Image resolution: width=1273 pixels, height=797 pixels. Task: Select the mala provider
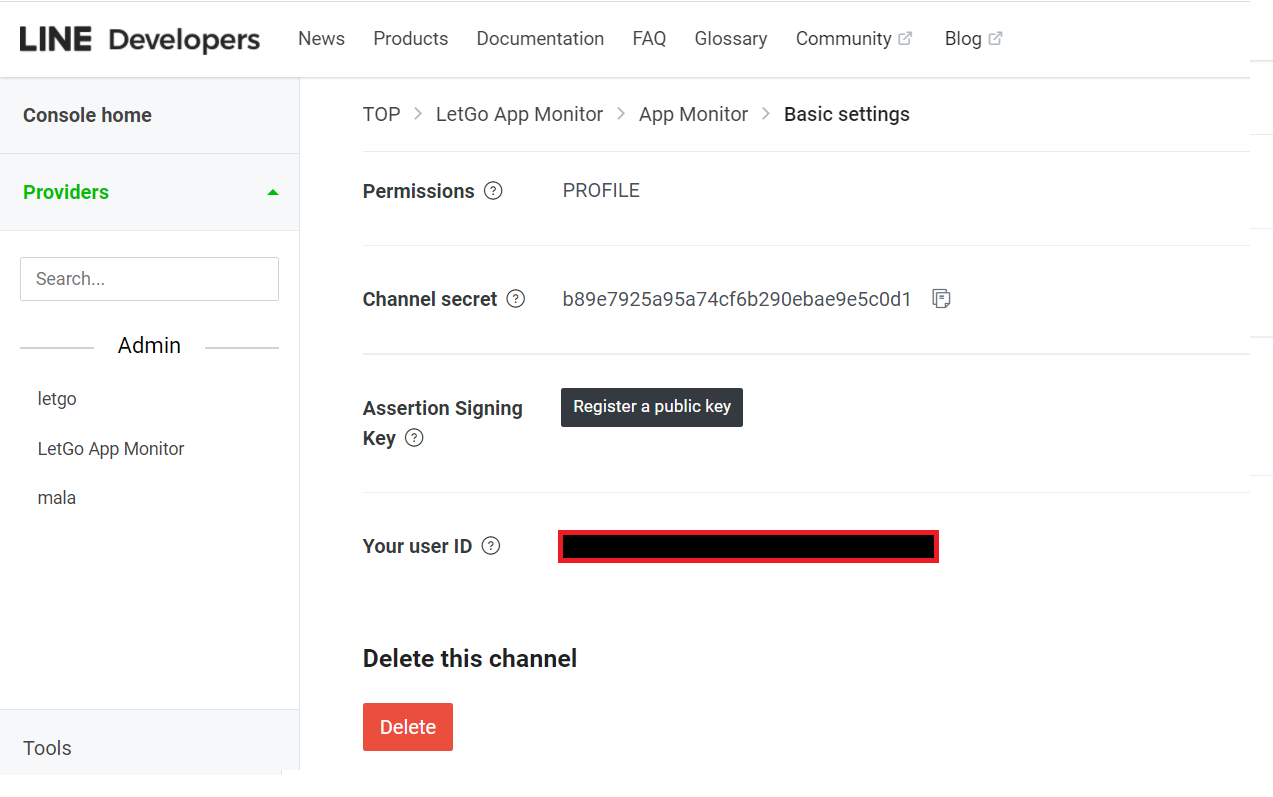pyautogui.click(x=57, y=498)
